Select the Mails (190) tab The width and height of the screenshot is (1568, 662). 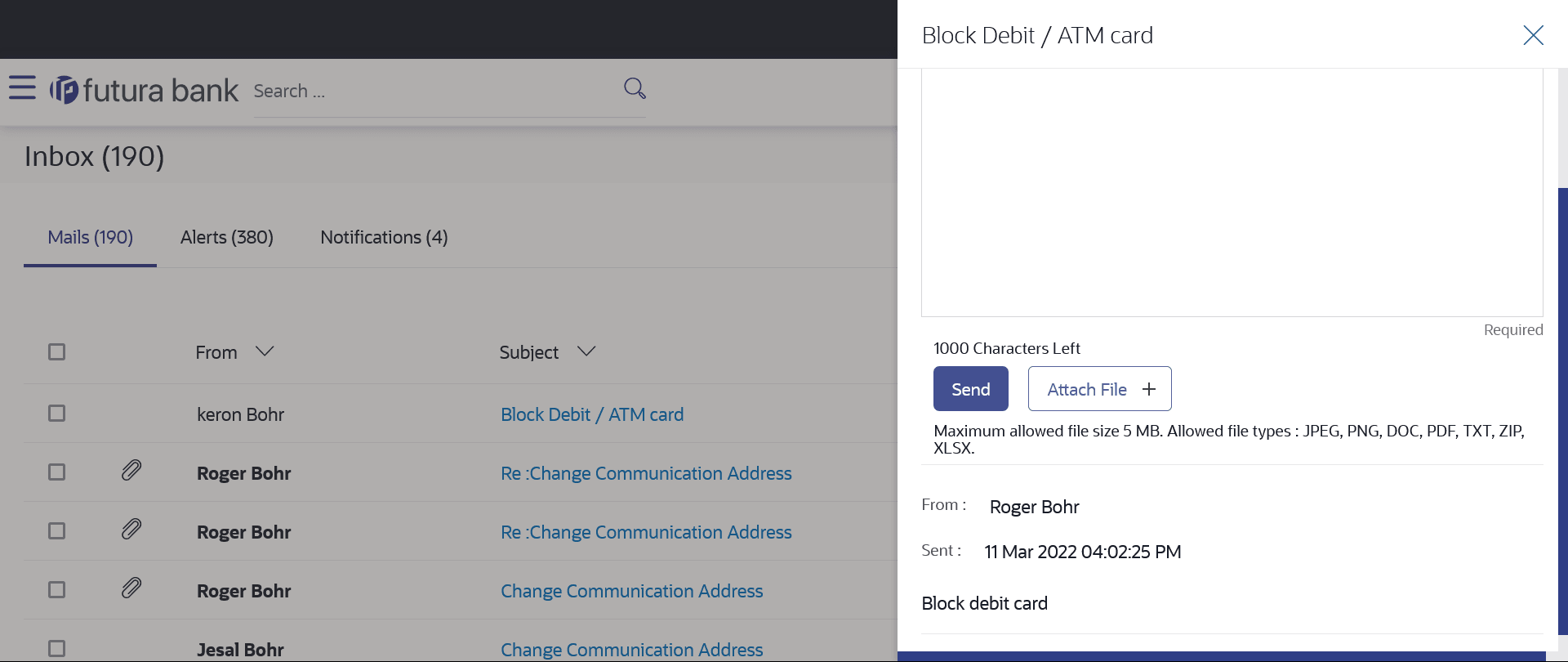tap(90, 238)
